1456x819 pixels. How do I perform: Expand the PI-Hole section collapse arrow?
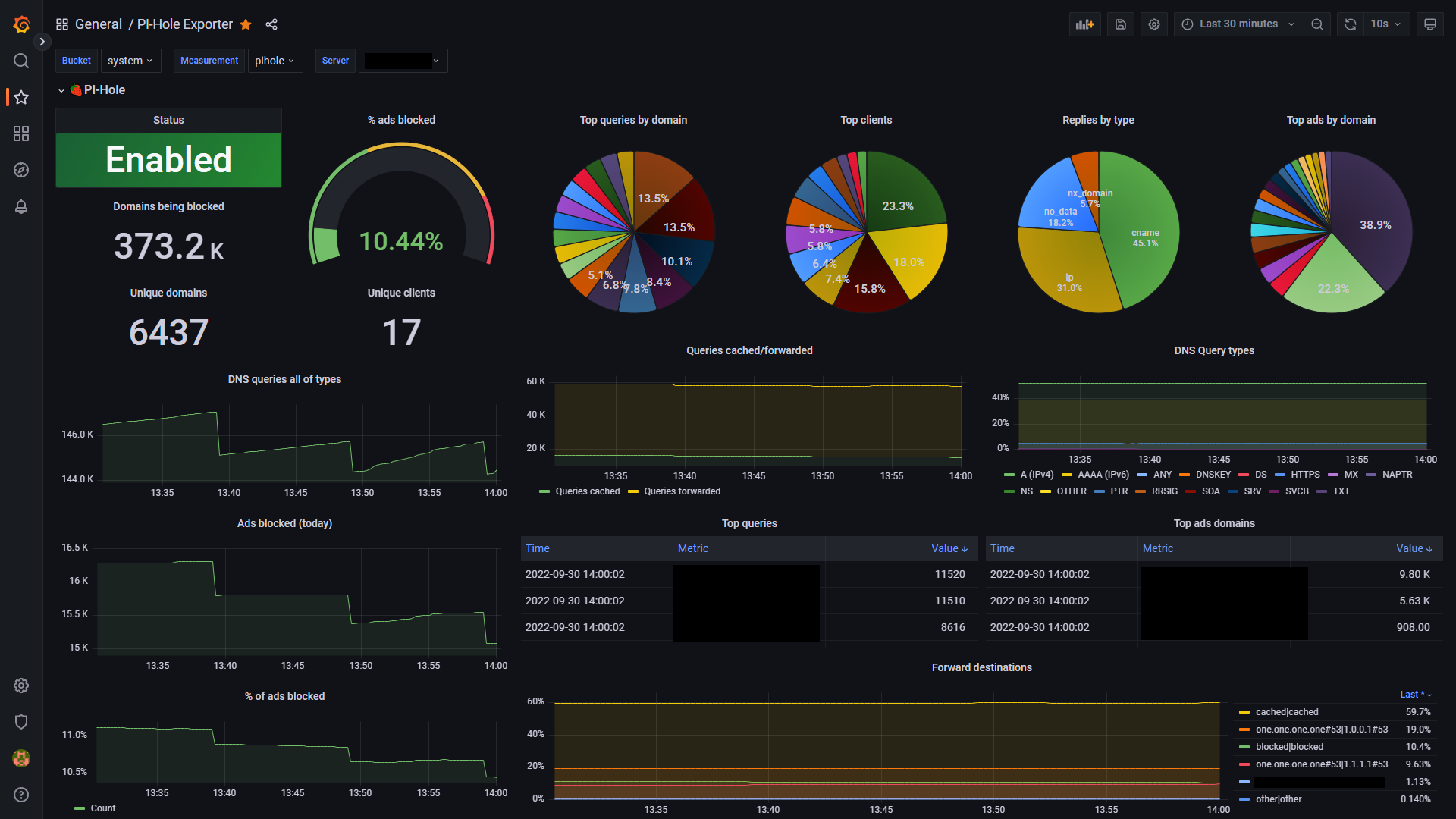tap(62, 90)
